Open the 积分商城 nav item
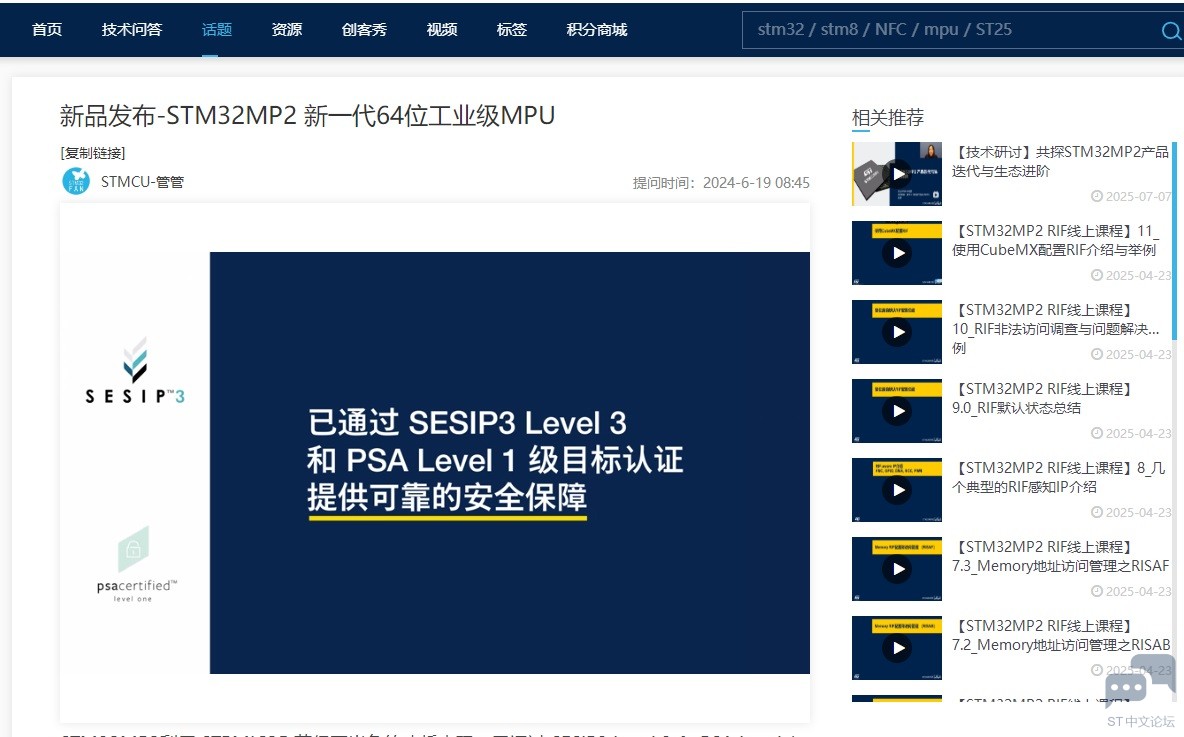Image resolution: width=1184 pixels, height=737 pixels. [x=597, y=29]
